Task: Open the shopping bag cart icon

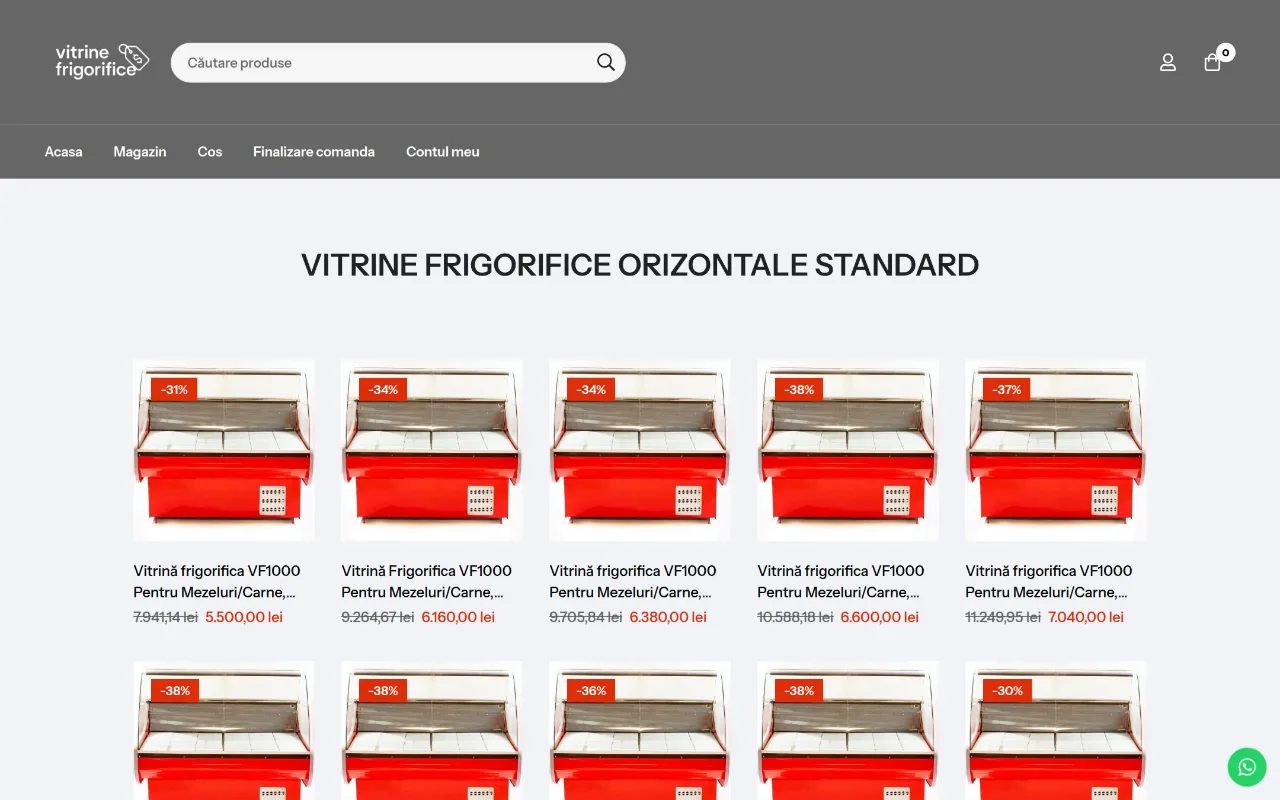Action: [x=1212, y=62]
